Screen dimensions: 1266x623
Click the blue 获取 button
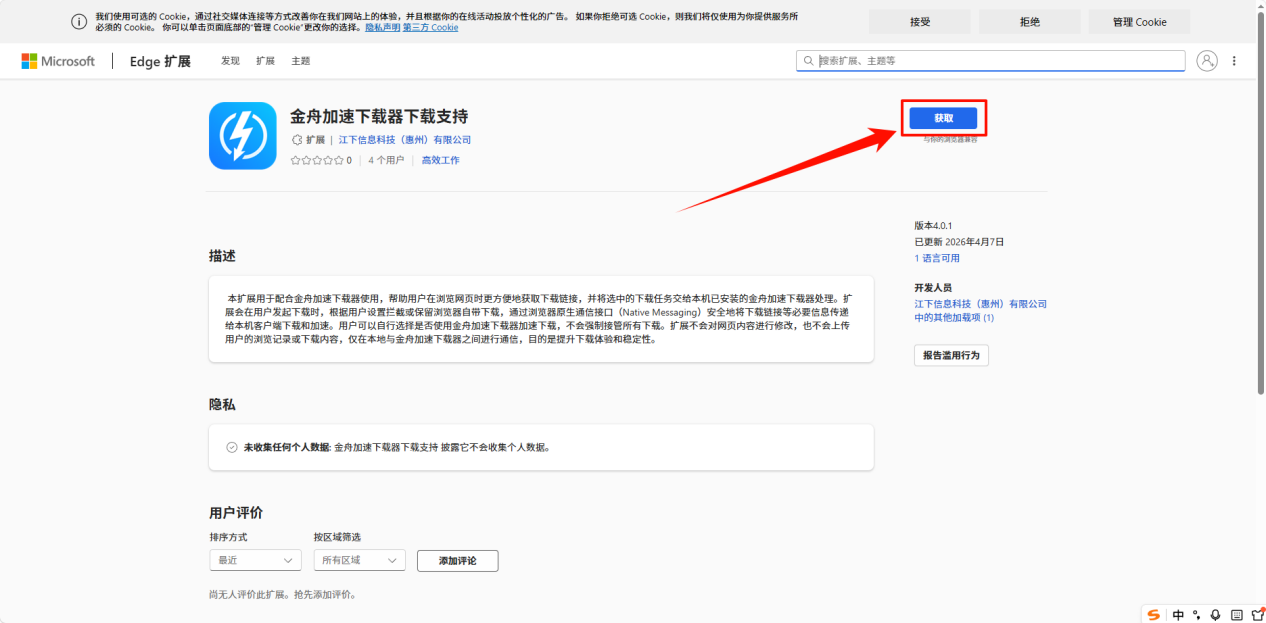click(943, 118)
